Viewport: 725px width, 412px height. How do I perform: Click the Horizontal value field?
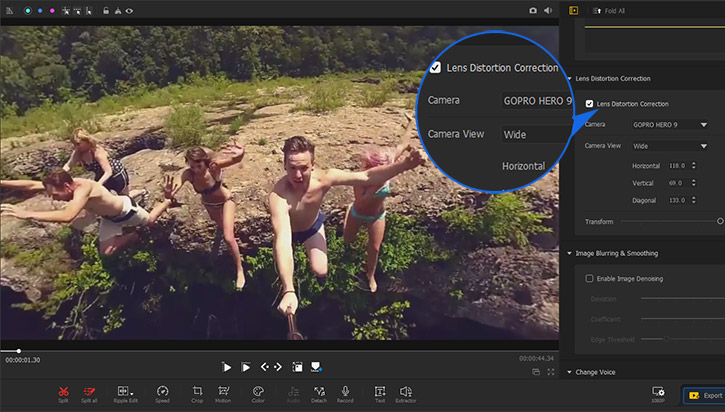point(678,165)
